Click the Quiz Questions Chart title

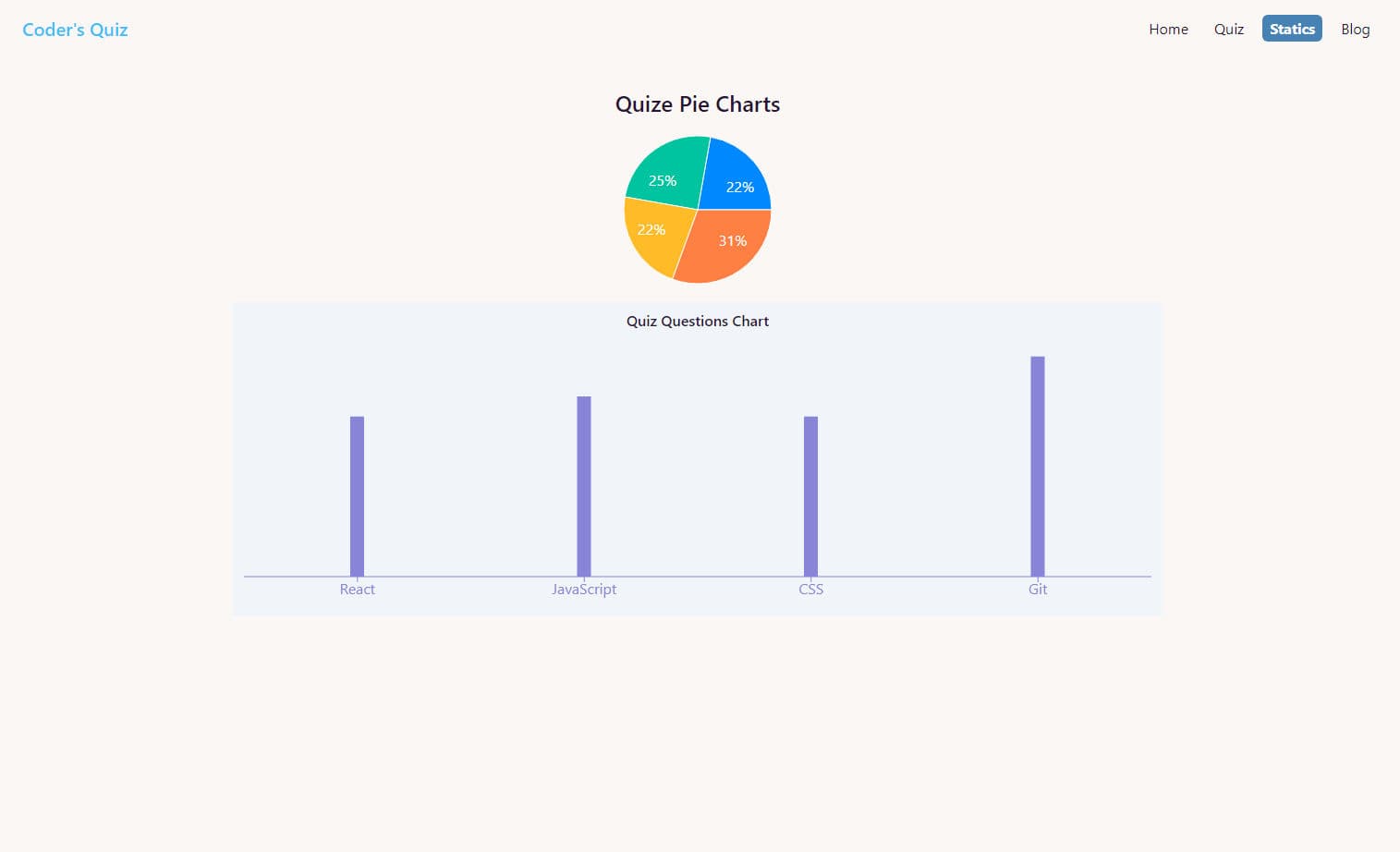[x=698, y=322]
